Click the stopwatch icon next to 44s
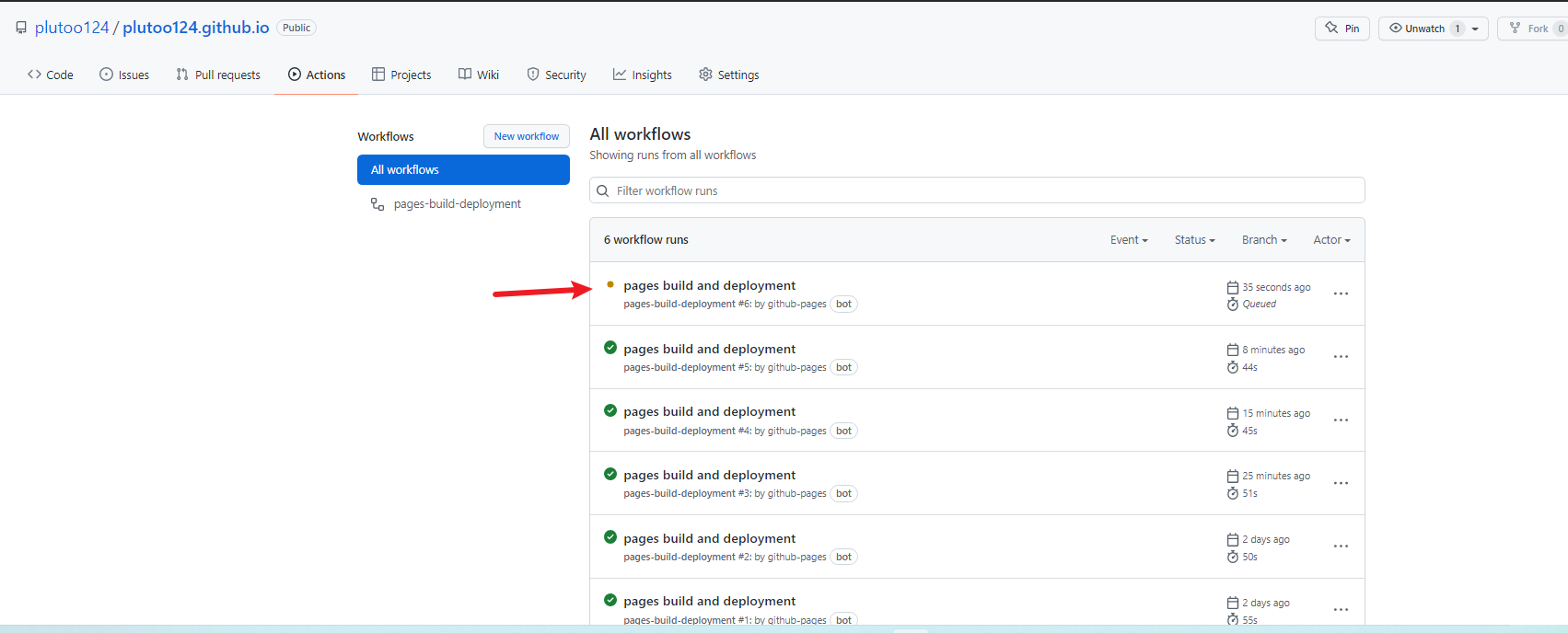The height and width of the screenshot is (633, 1568). 1233,367
